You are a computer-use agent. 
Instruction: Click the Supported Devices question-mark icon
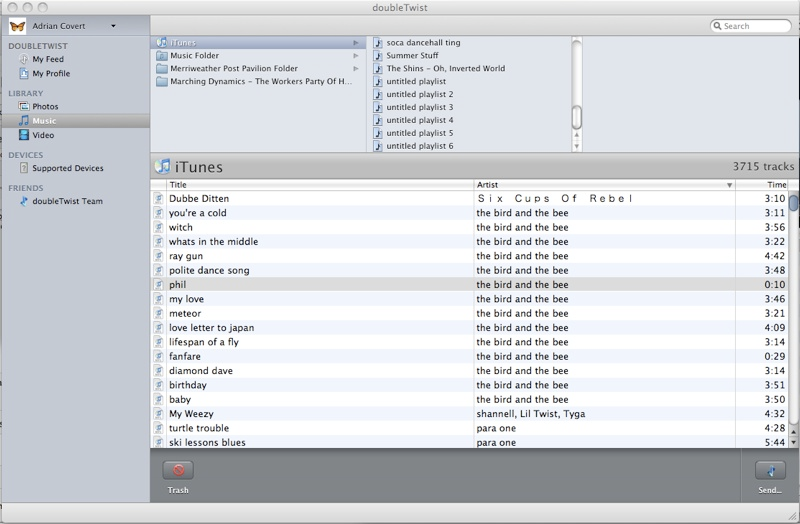[x=23, y=168]
